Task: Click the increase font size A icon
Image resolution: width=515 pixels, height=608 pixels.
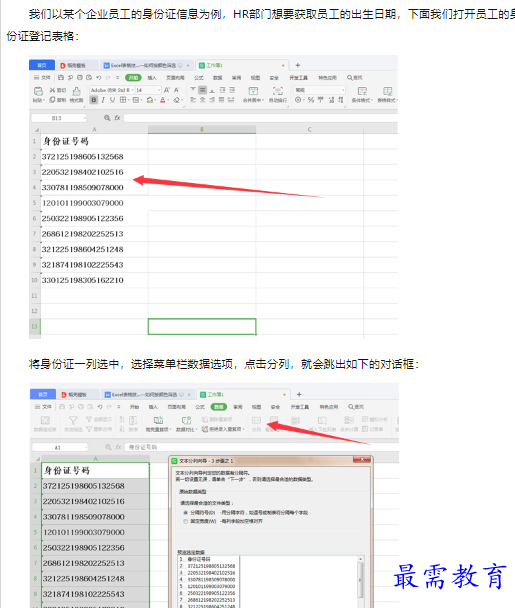Action: (x=167, y=90)
